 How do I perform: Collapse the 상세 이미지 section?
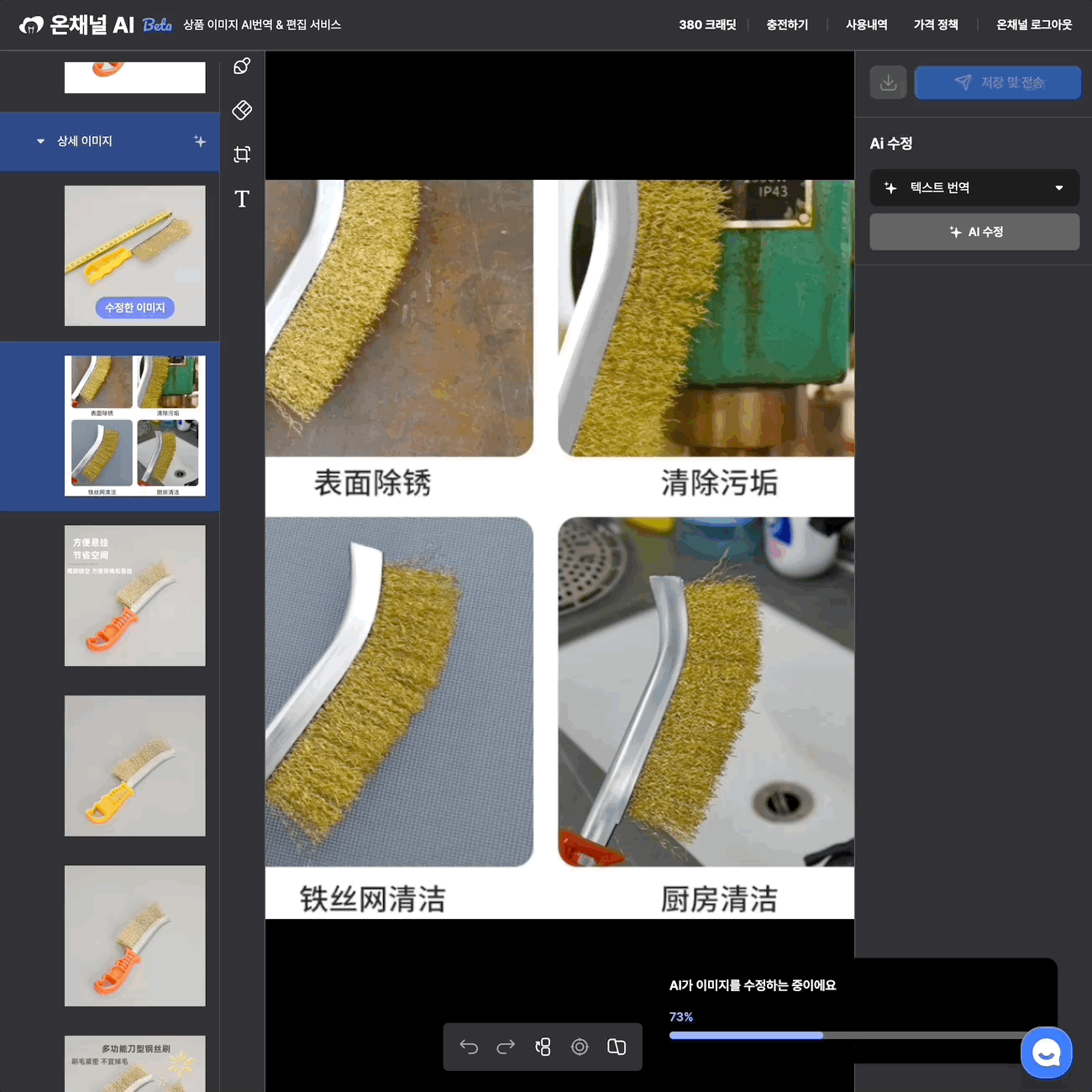40,141
